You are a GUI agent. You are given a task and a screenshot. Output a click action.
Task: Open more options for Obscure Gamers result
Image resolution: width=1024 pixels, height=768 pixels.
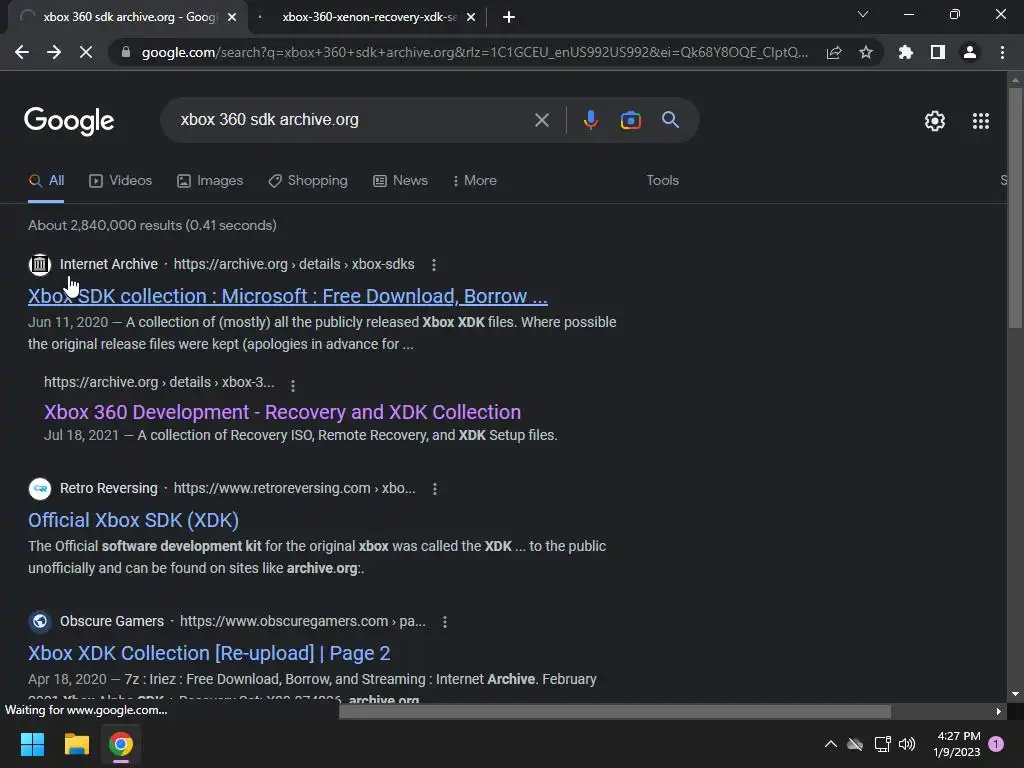445,622
